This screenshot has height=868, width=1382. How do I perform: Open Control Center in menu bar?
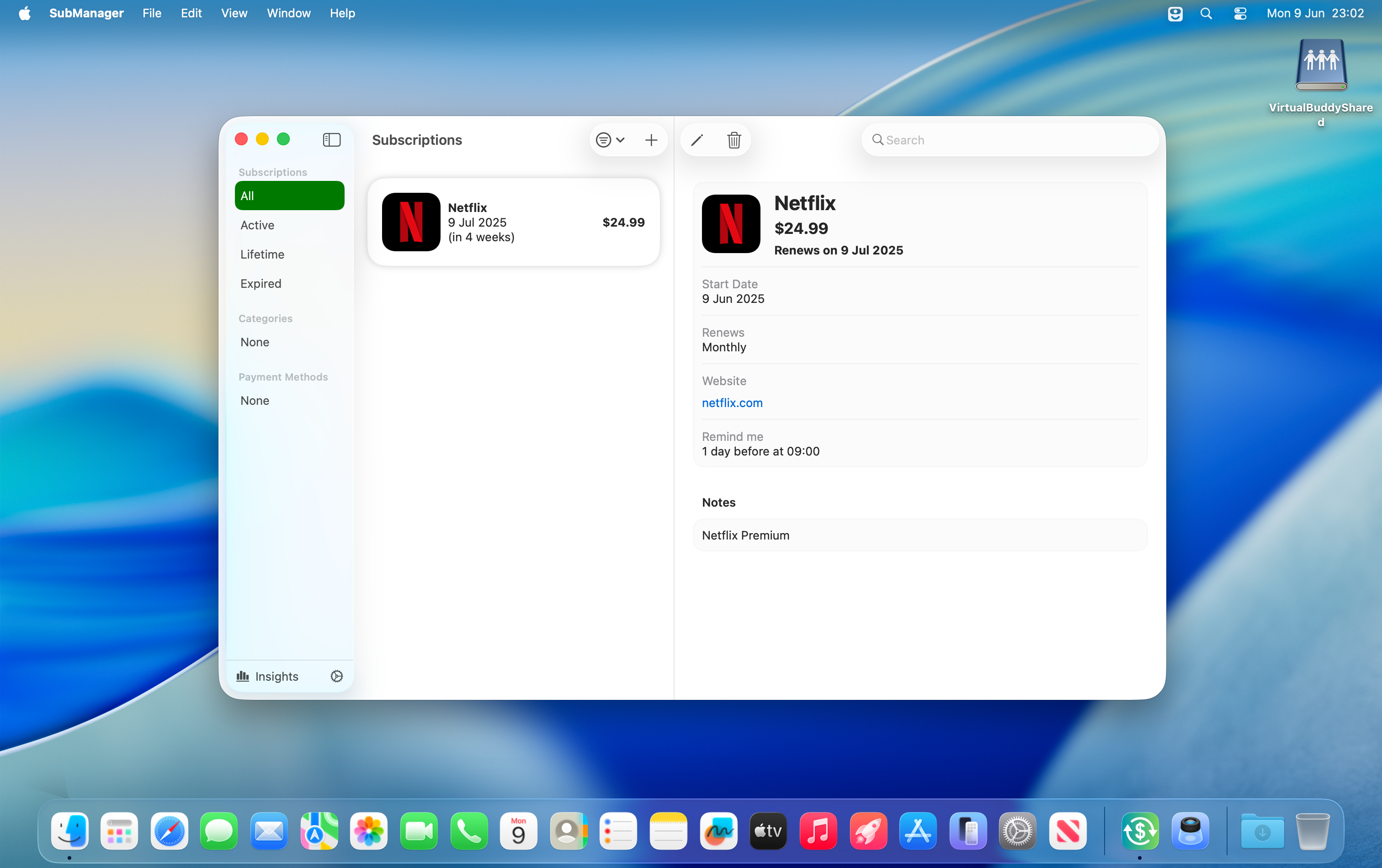1240,13
